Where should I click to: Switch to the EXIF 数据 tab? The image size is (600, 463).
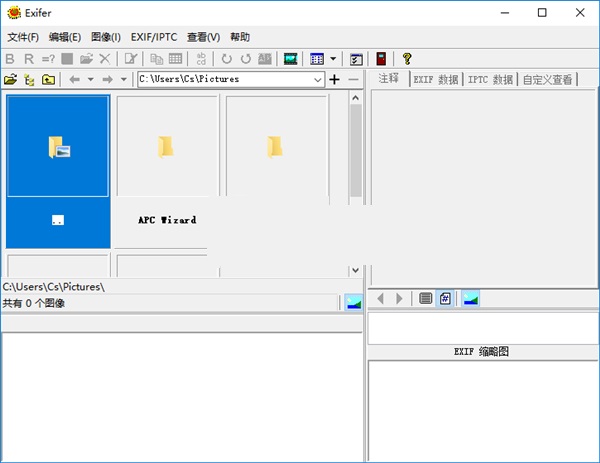(x=436, y=80)
